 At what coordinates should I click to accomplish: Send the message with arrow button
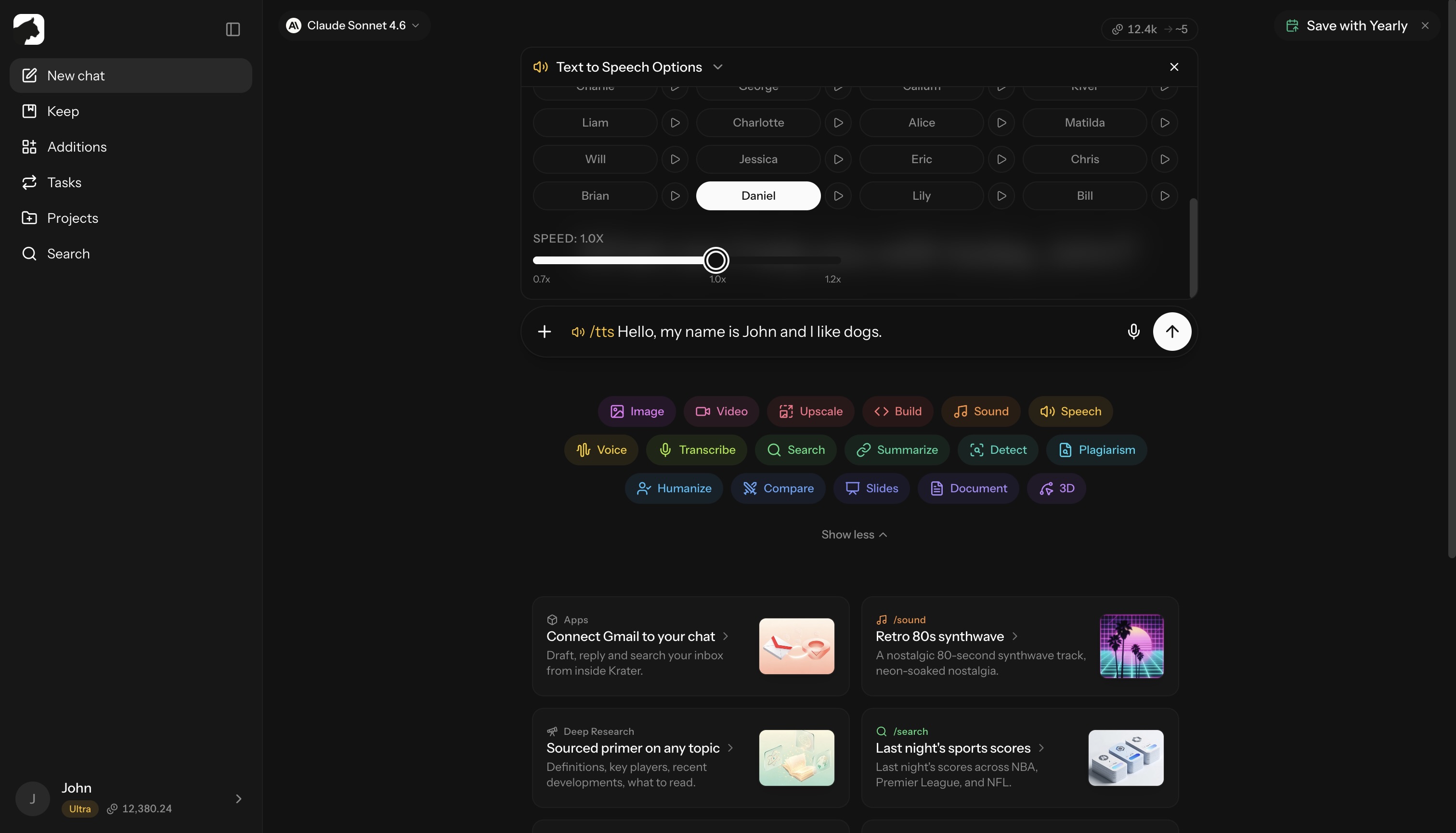point(1171,331)
